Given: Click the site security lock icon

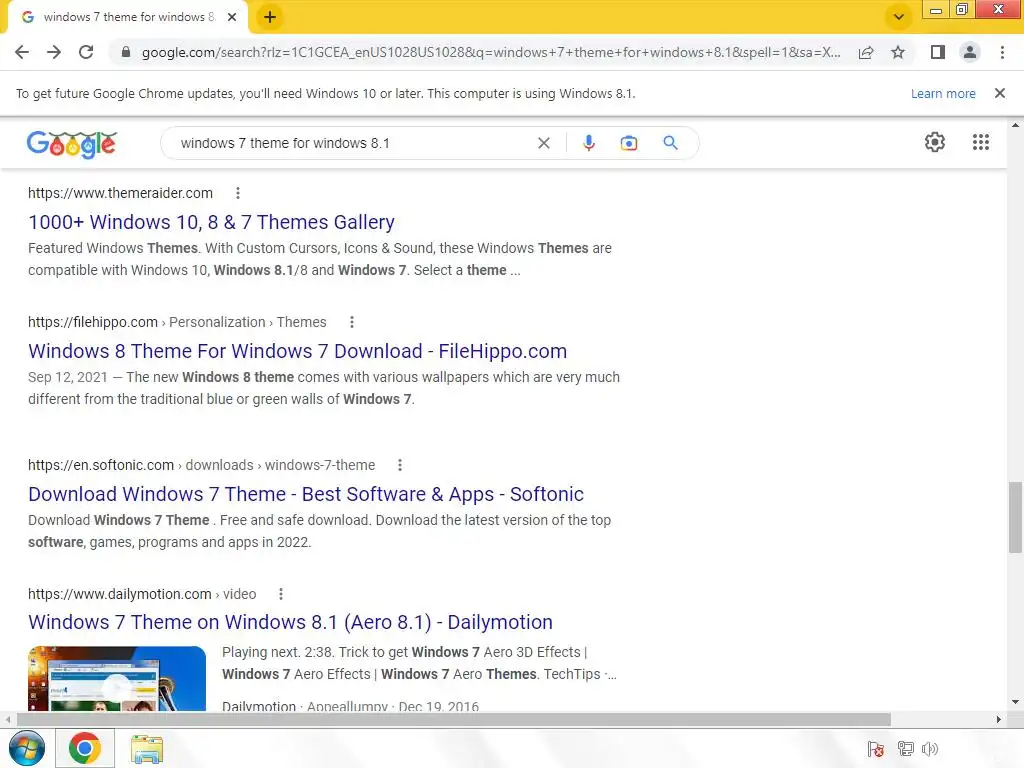Looking at the screenshot, I should pos(126,52).
